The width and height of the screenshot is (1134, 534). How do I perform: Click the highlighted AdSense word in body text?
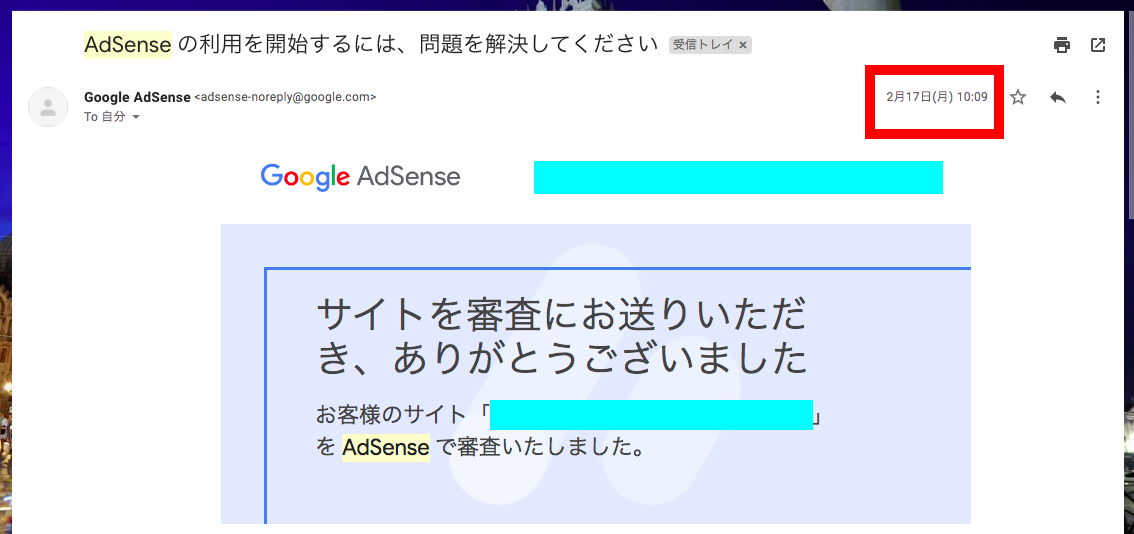(x=385, y=447)
